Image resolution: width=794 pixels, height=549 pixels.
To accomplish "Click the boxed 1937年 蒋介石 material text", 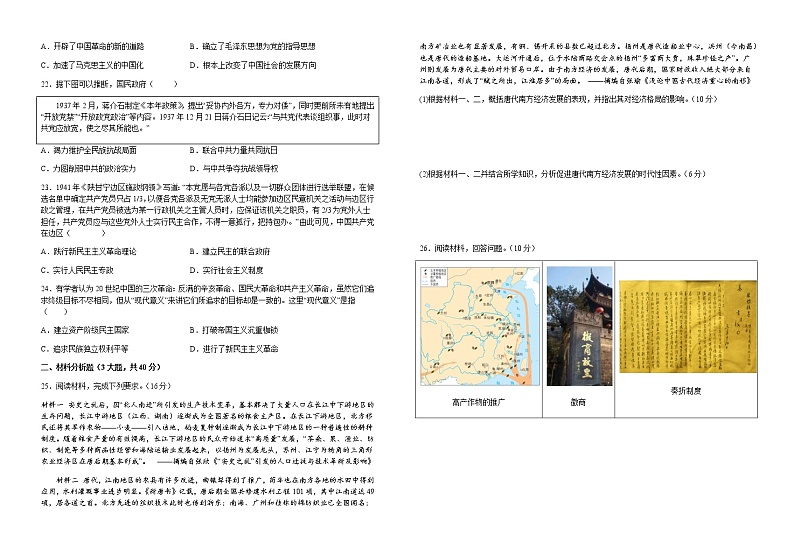I will [208, 120].
